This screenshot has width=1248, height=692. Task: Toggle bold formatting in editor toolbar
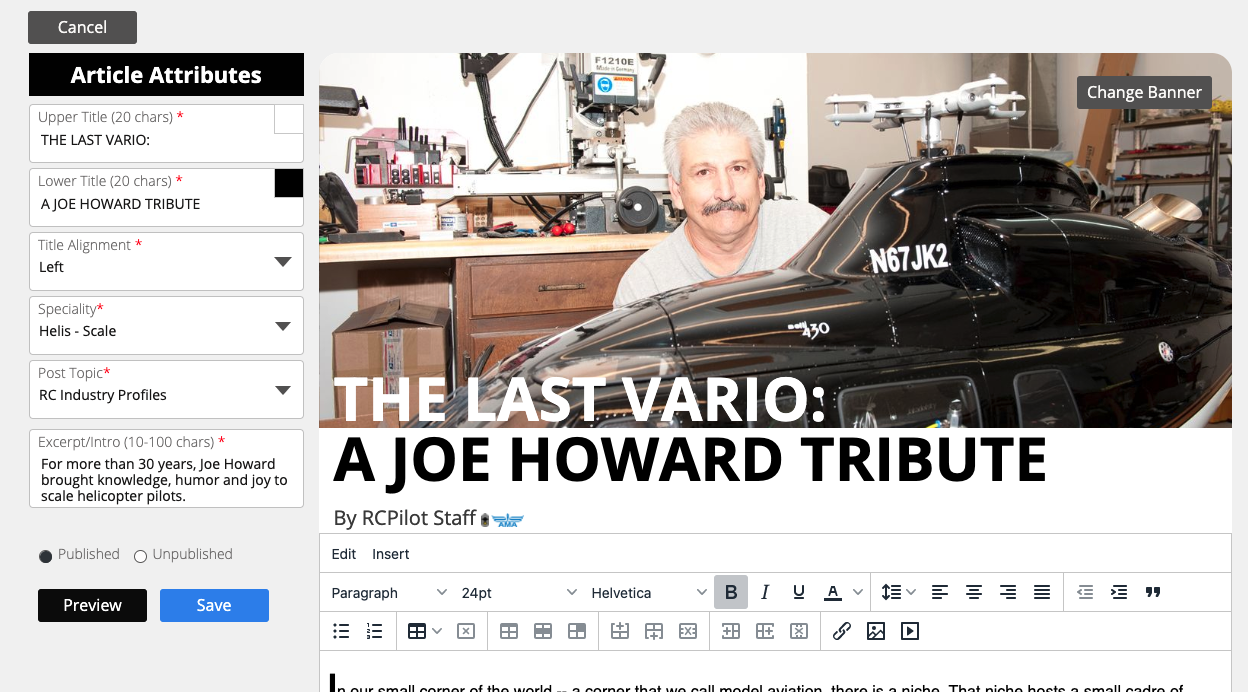(x=731, y=593)
